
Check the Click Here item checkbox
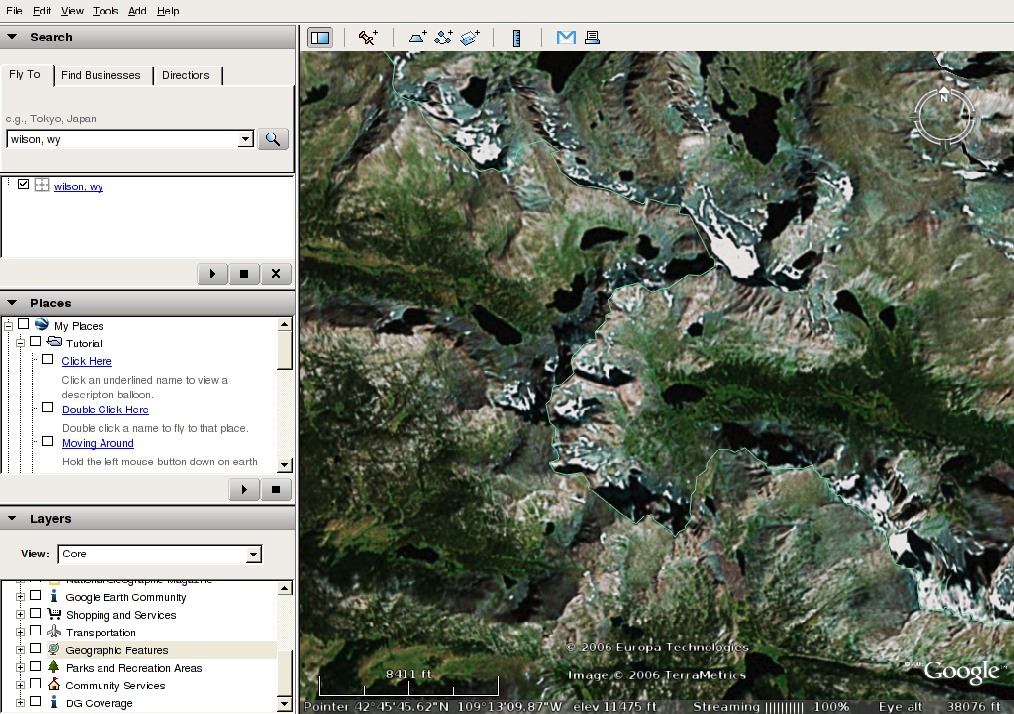(x=48, y=359)
